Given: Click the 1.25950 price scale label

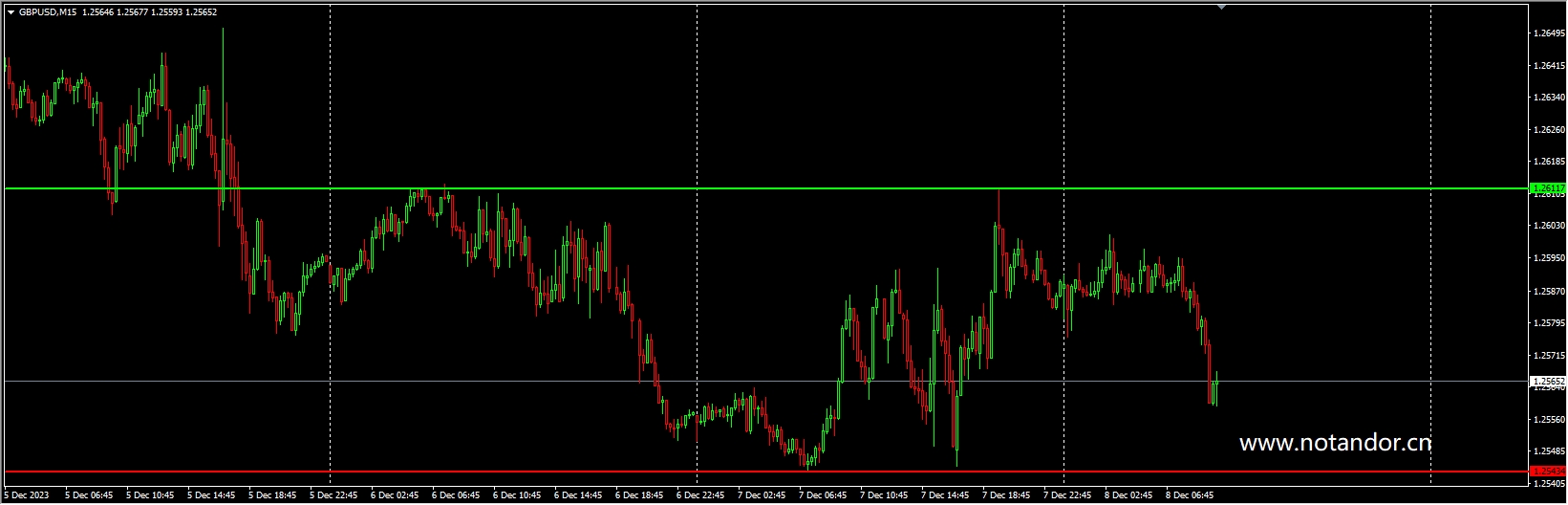Looking at the screenshot, I should pos(1549,258).
